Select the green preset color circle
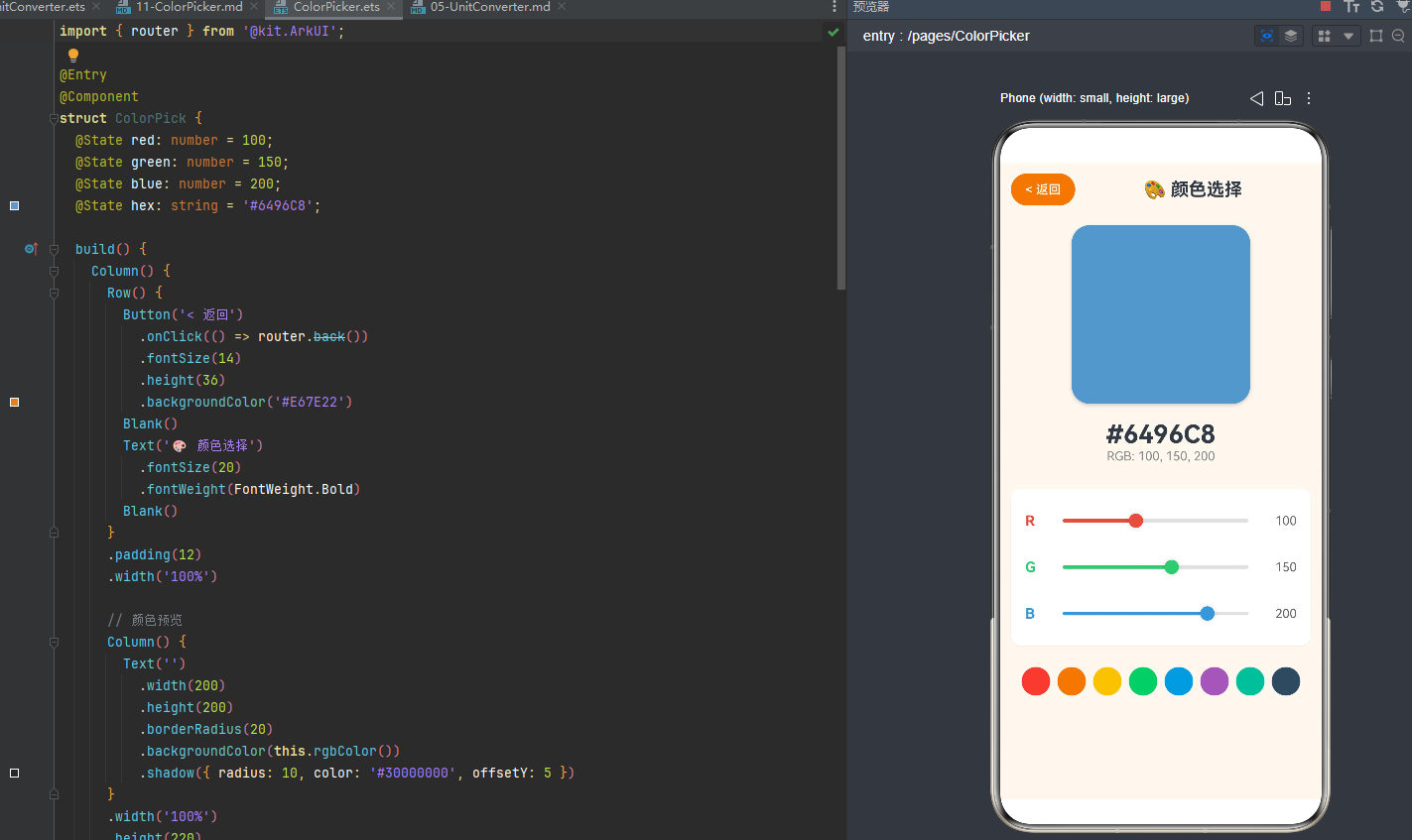This screenshot has height=840, width=1412. 1143,681
